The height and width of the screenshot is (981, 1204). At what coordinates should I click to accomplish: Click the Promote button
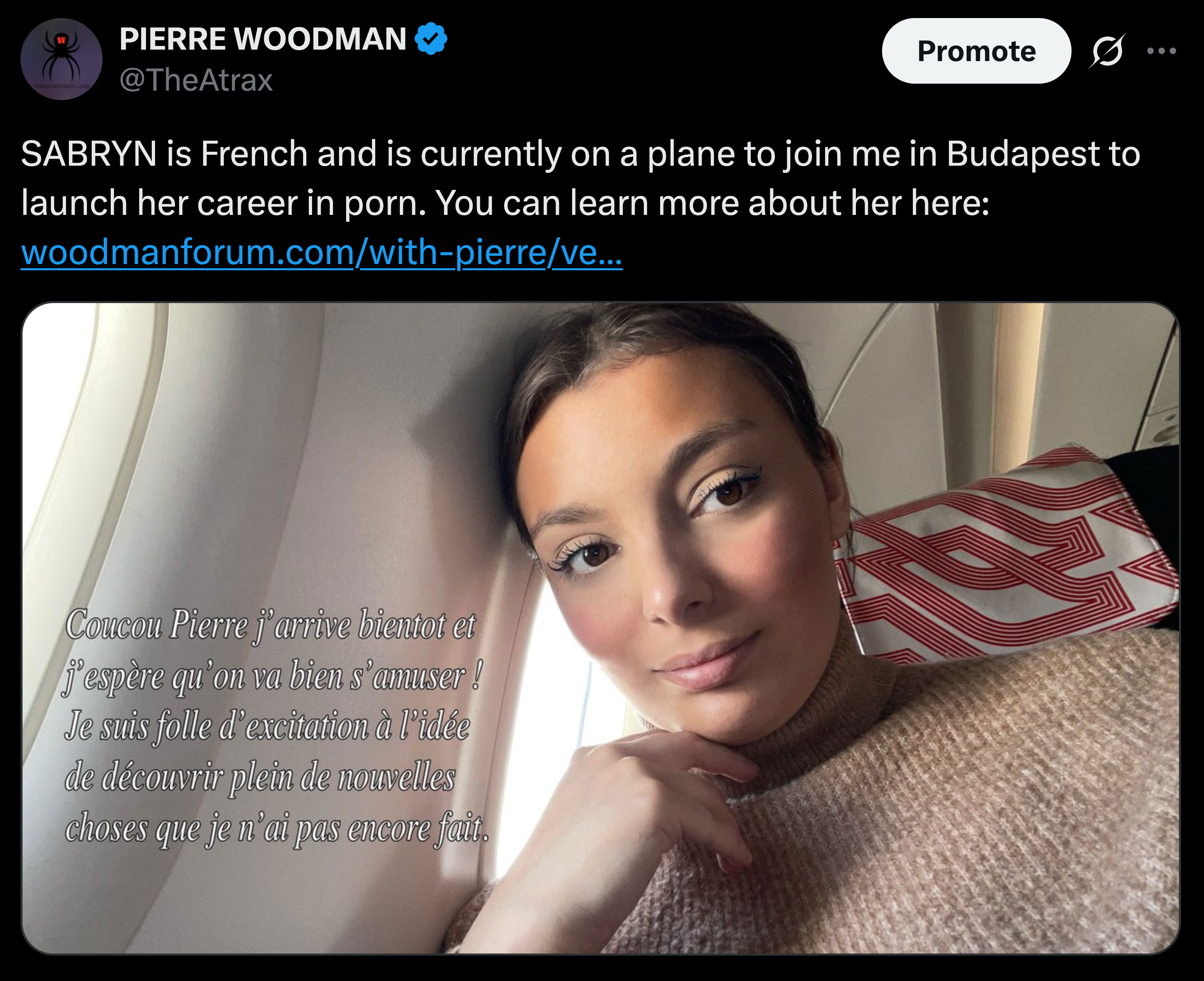(976, 51)
